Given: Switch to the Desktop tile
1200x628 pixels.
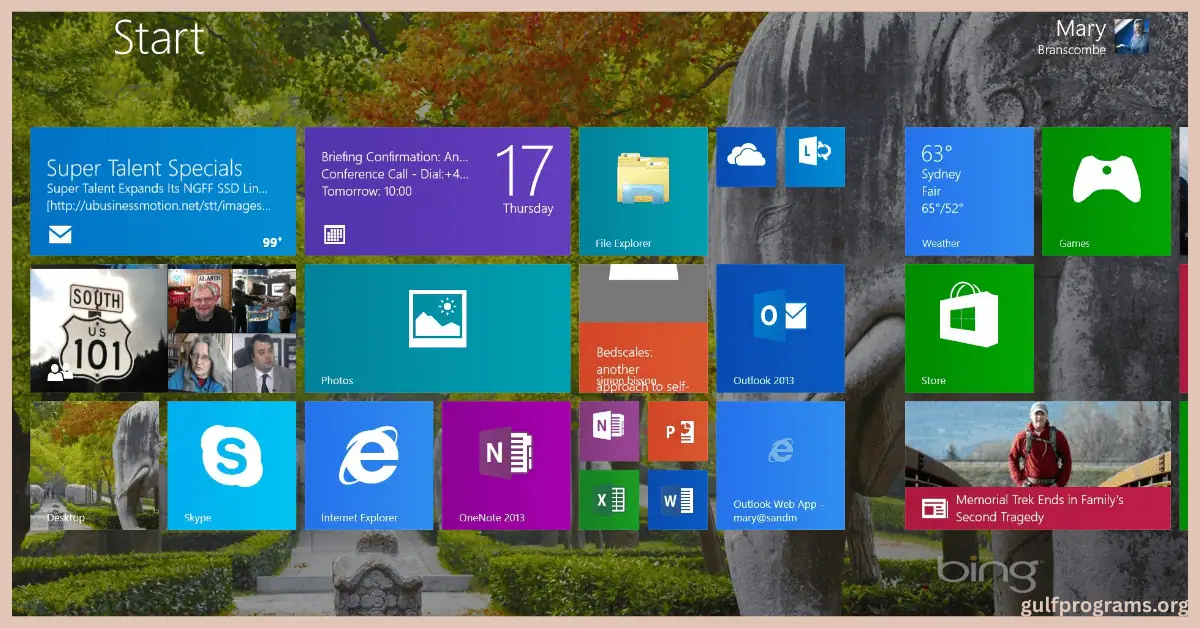Looking at the screenshot, I should (x=94, y=465).
